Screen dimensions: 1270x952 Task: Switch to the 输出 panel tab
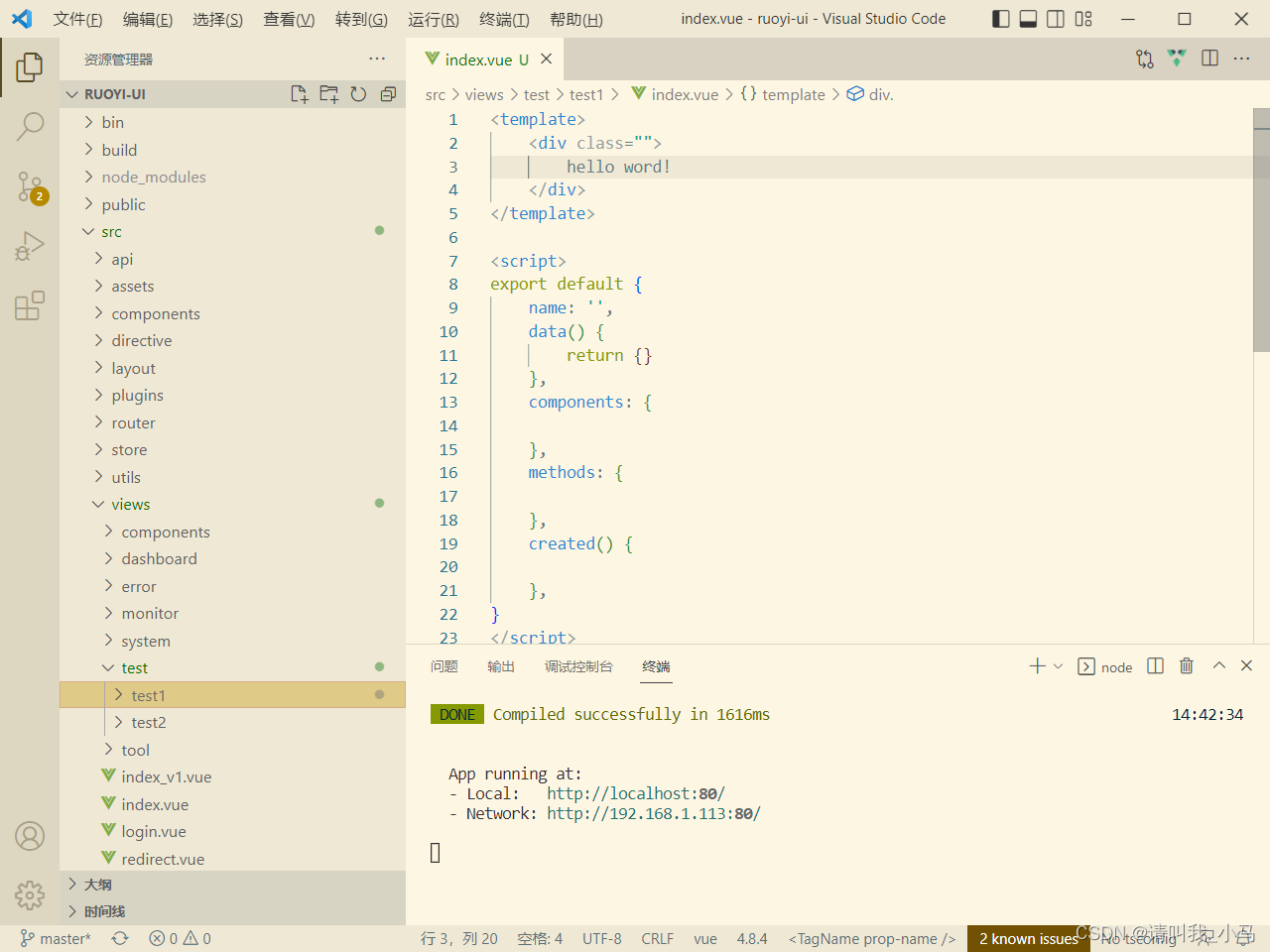point(501,666)
